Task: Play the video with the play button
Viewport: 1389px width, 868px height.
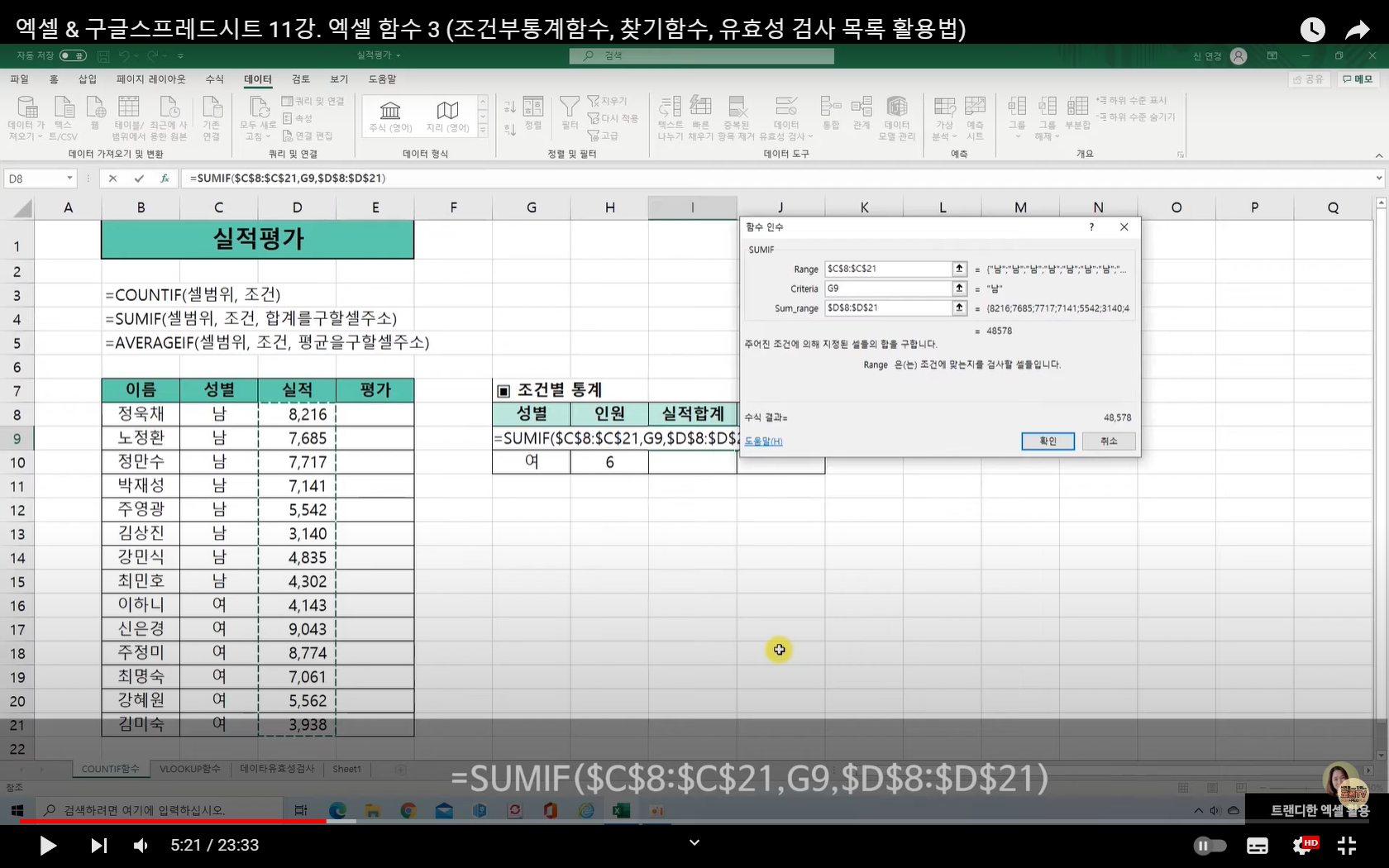Action: 48,845
